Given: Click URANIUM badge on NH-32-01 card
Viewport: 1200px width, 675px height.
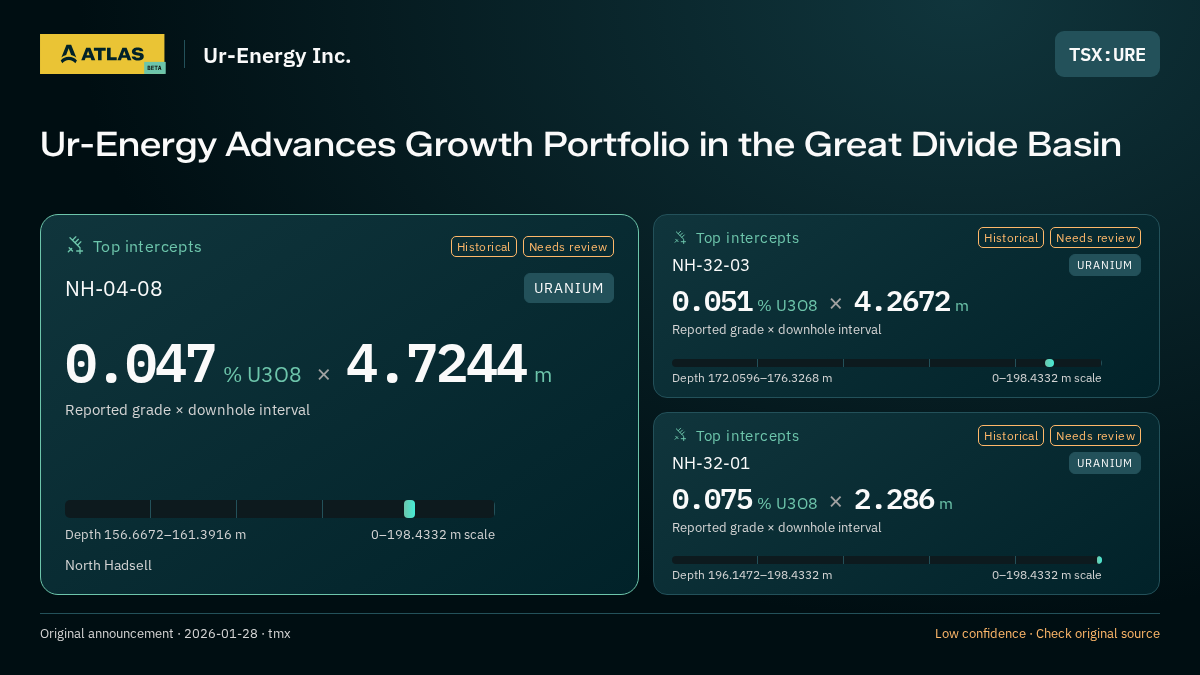Looking at the screenshot, I should [x=1105, y=463].
